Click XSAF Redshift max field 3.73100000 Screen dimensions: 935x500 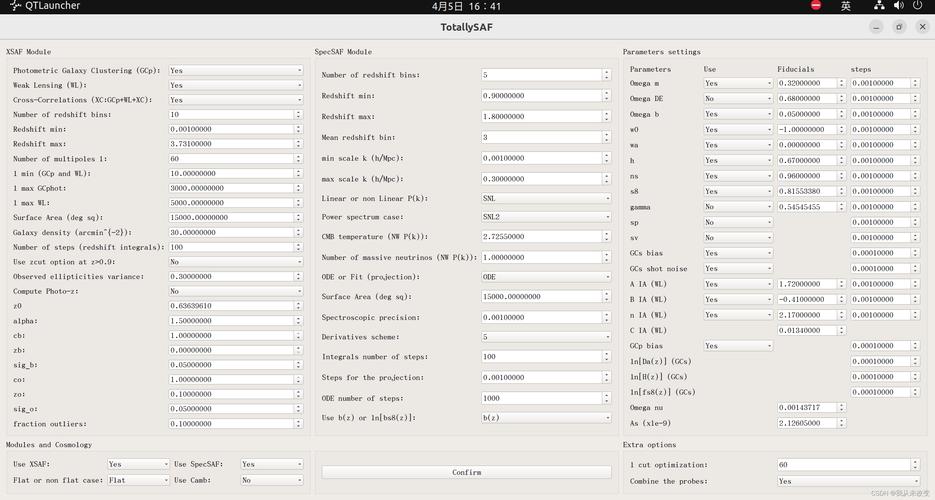tap(236, 144)
